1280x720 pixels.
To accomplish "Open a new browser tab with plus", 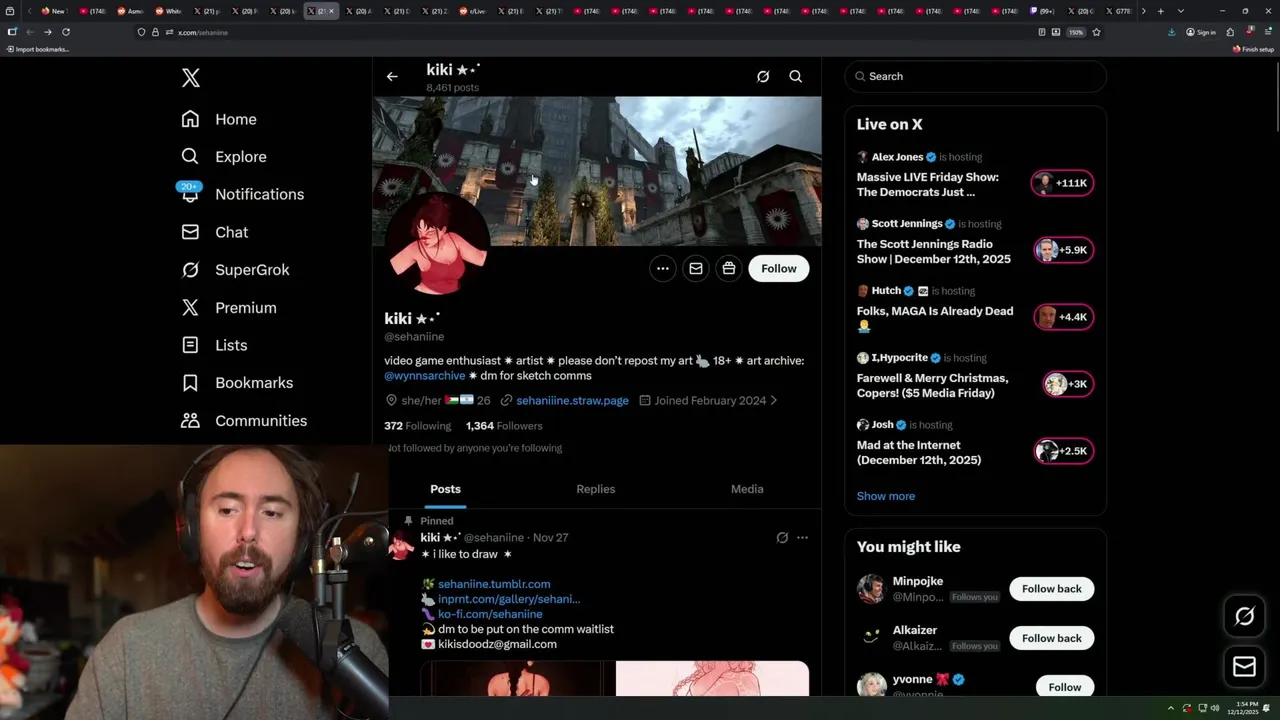I will pyautogui.click(x=1160, y=11).
